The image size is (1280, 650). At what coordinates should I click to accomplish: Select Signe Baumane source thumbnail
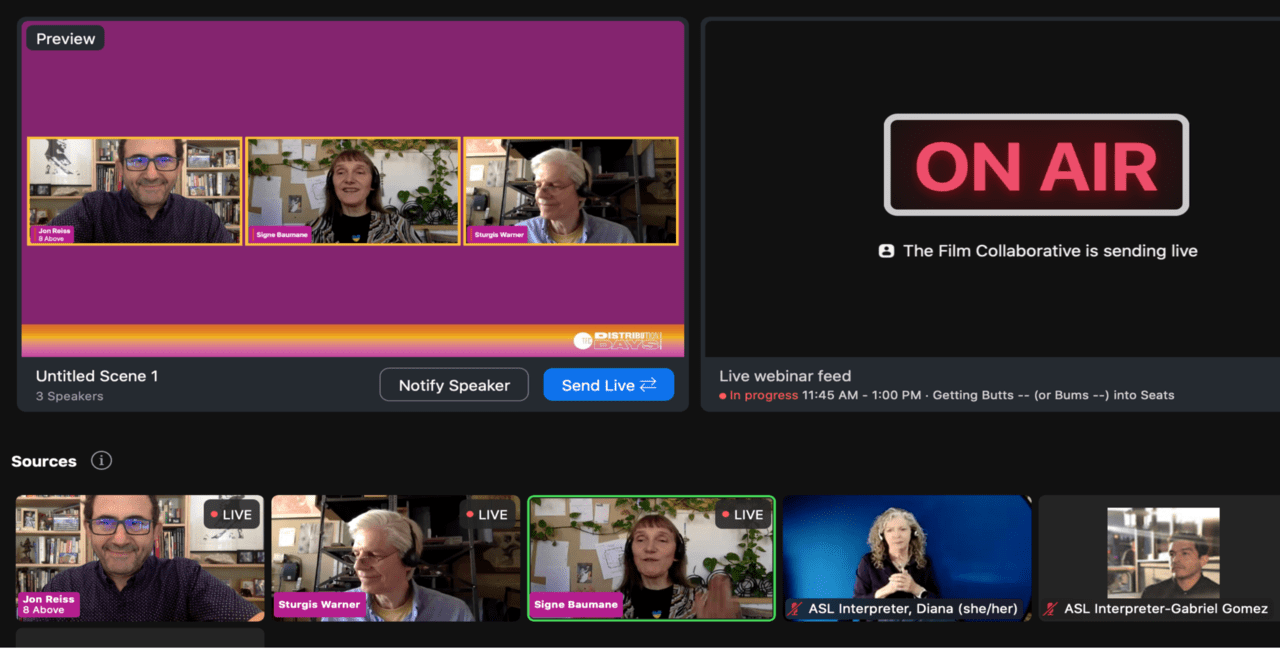pyautogui.click(x=651, y=558)
